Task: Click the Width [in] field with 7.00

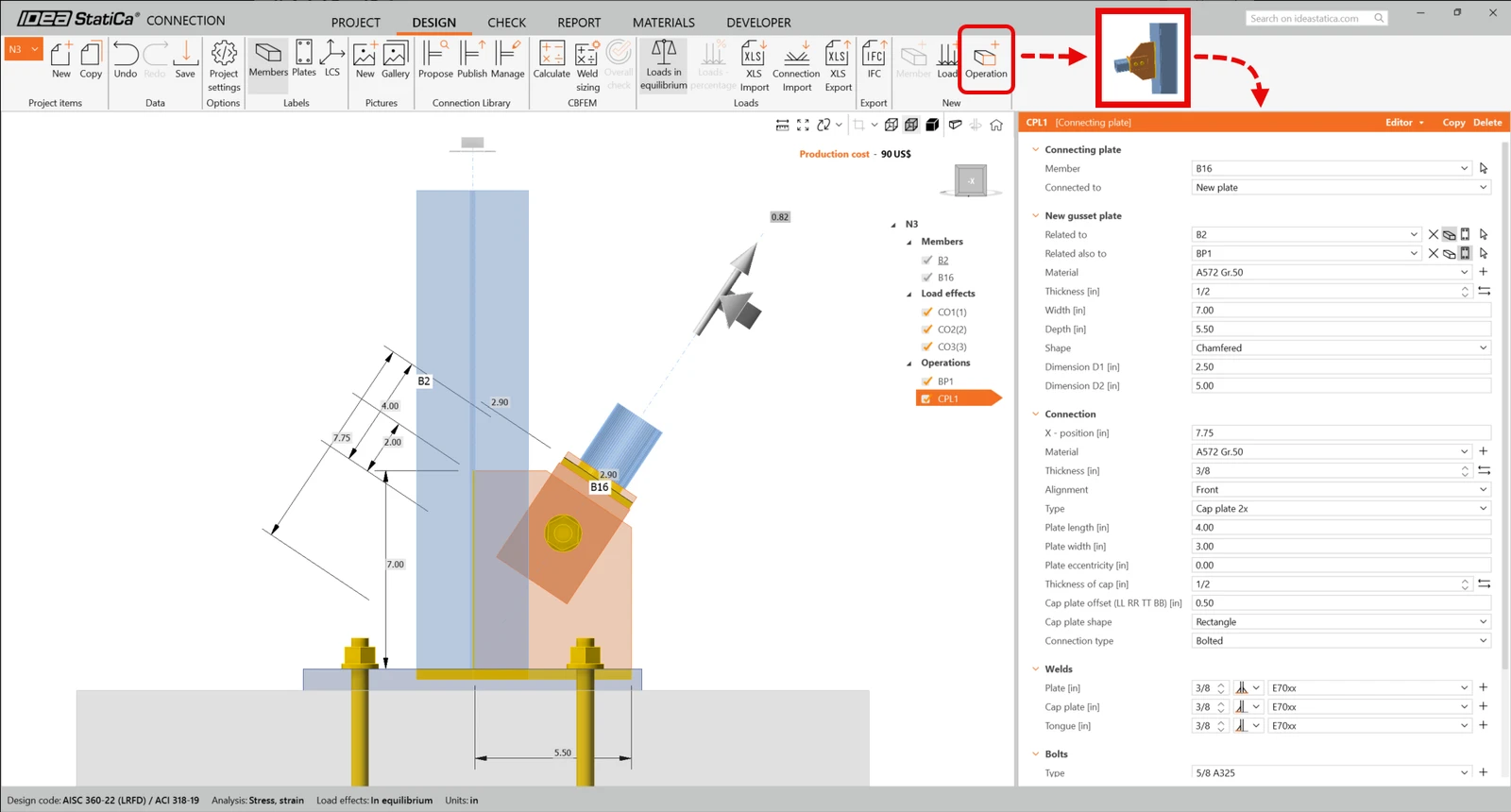Action: [x=1341, y=310]
